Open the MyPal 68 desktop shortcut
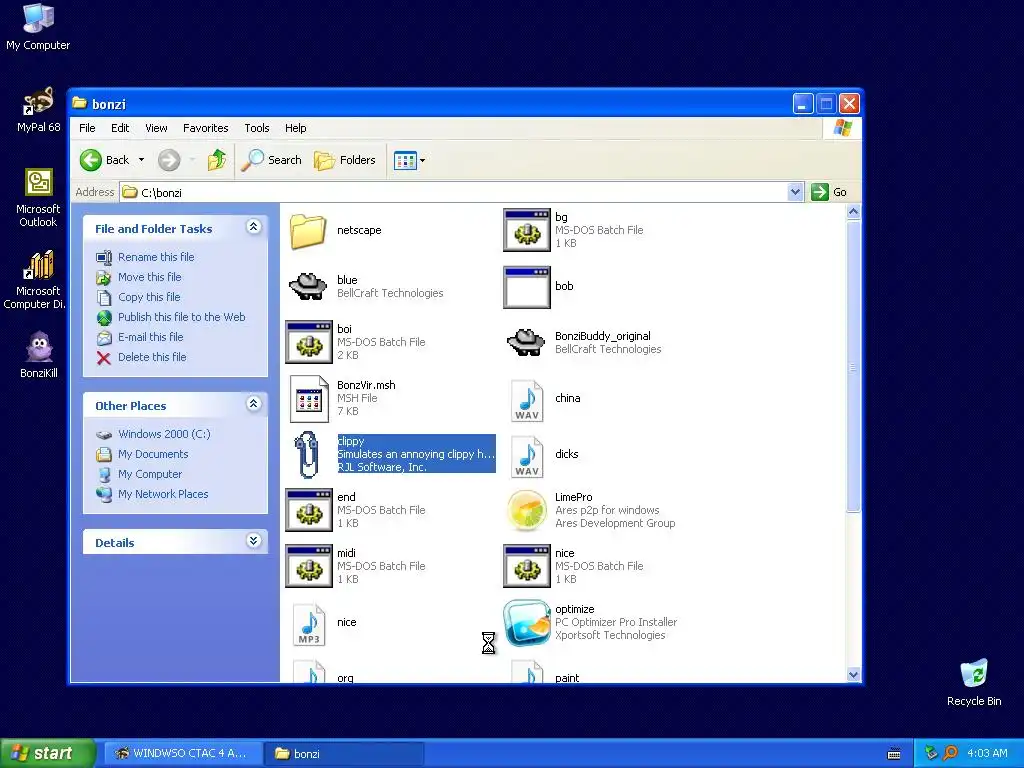Screen dimensions: 1024x768 (38, 110)
